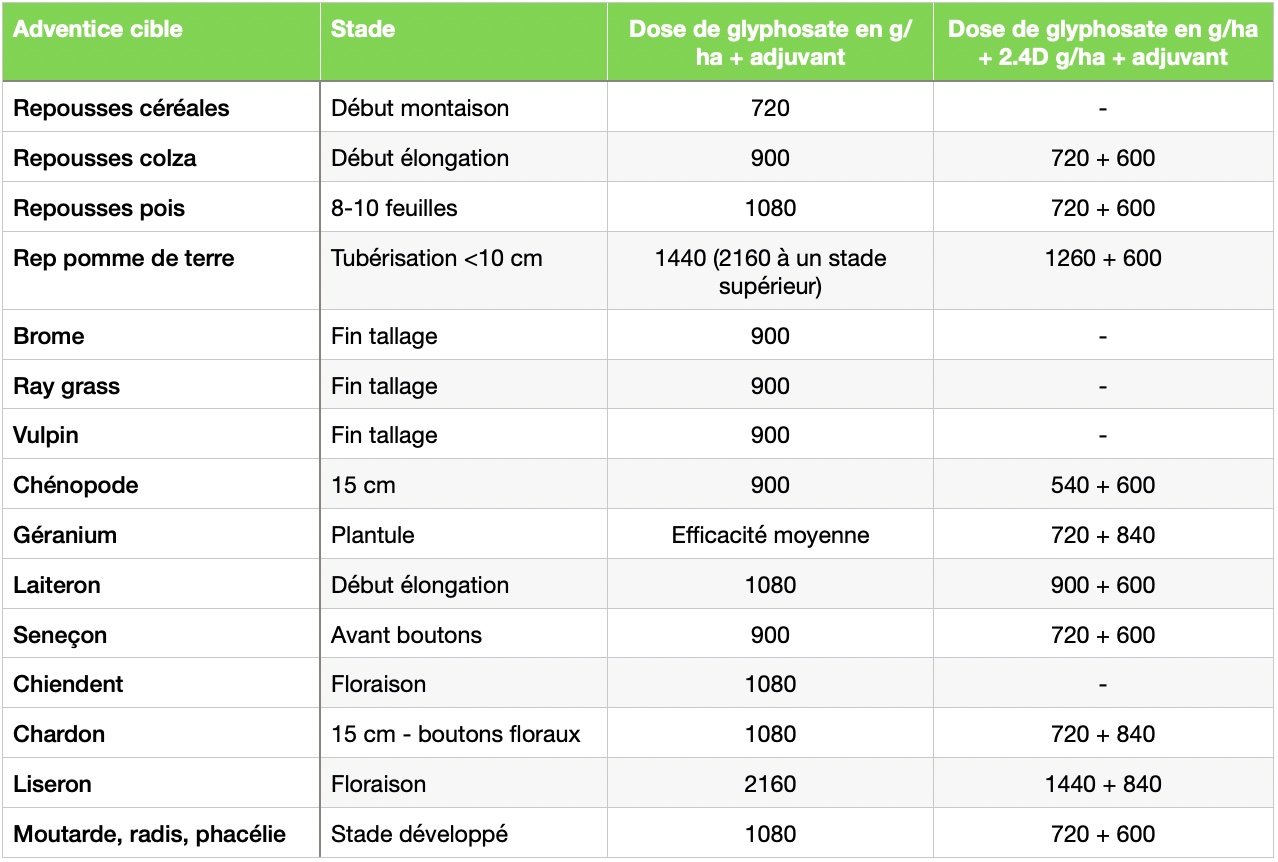Click the "15 cm - boutons floraux" cell
Viewport: 1278px width, 862px height.
pyautogui.click(x=456, y=734)
